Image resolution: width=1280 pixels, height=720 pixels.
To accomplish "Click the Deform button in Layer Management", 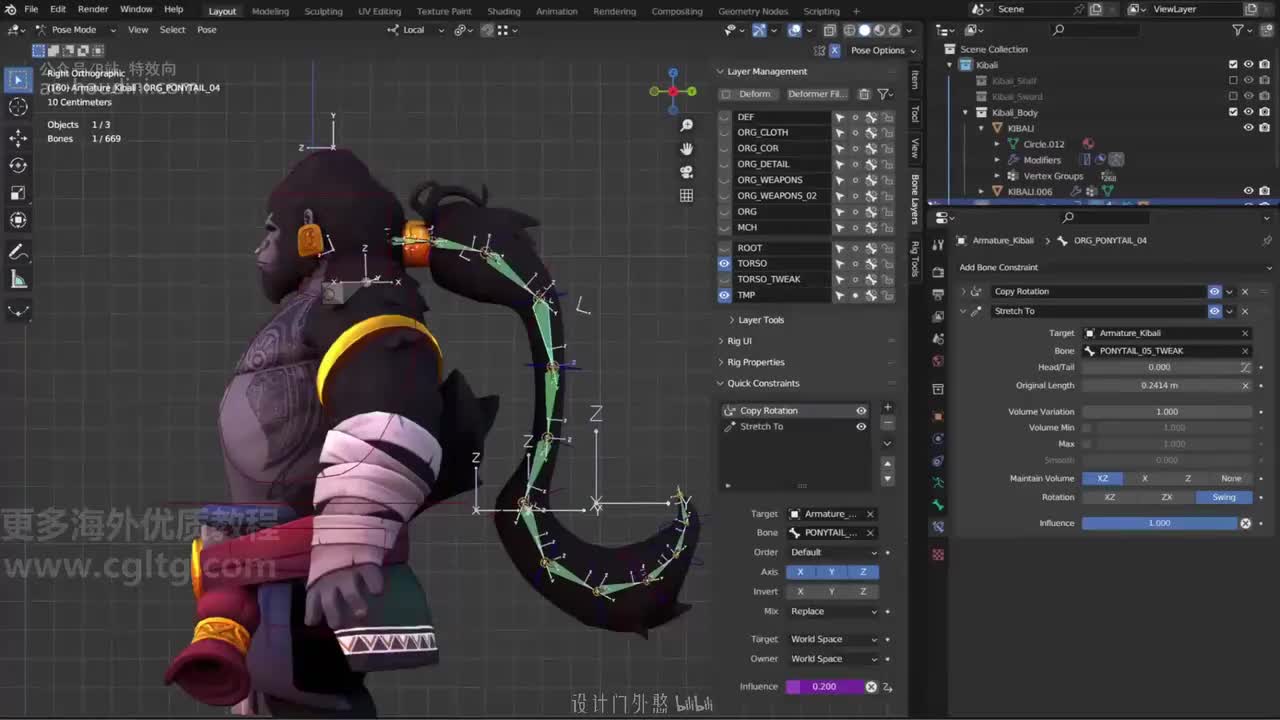I will coord(748,94).
